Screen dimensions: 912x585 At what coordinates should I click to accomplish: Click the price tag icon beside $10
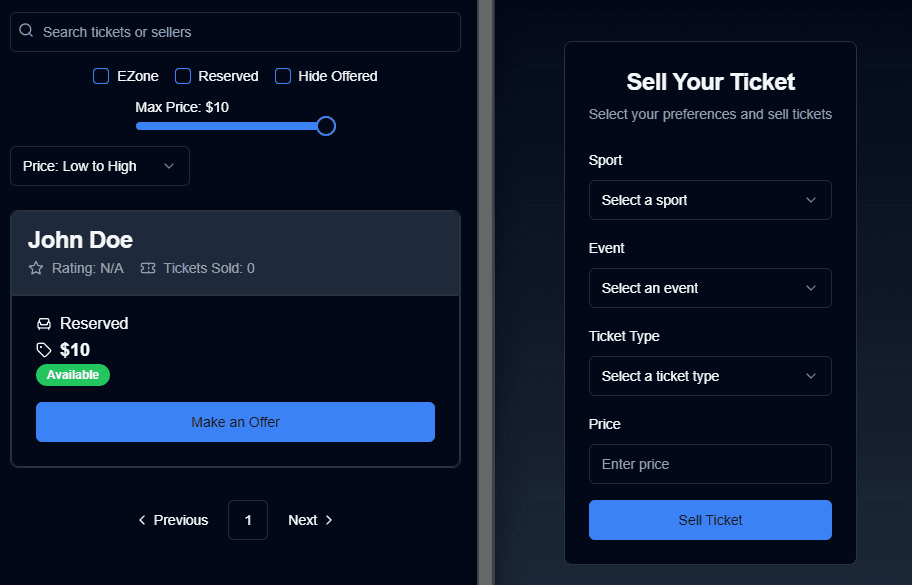[44, 349]
